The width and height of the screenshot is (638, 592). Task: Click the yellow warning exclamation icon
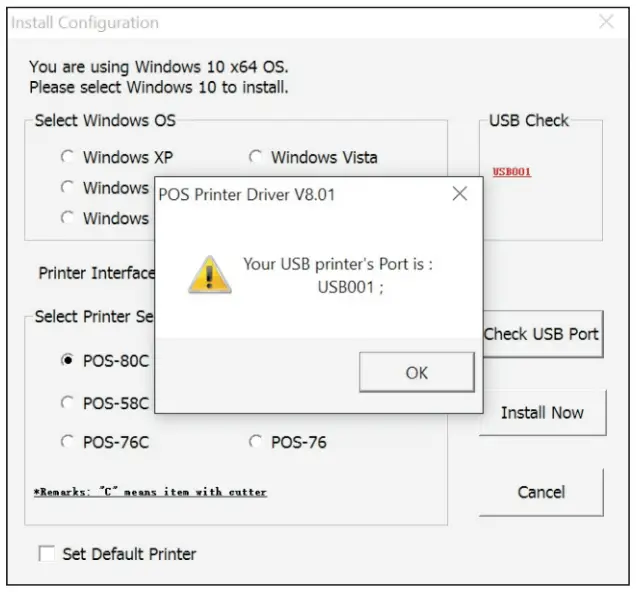pyautogui.click(x=210, y=274)
